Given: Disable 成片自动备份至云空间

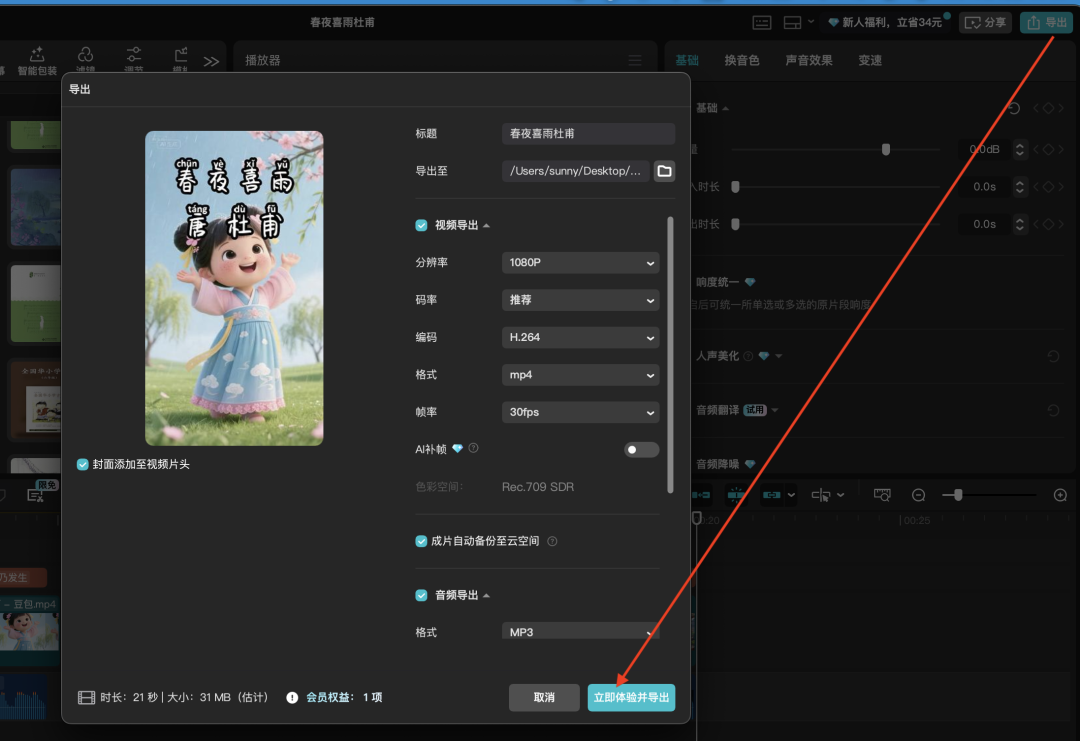Looking at the screenshot, I should [x=421, y=541].
